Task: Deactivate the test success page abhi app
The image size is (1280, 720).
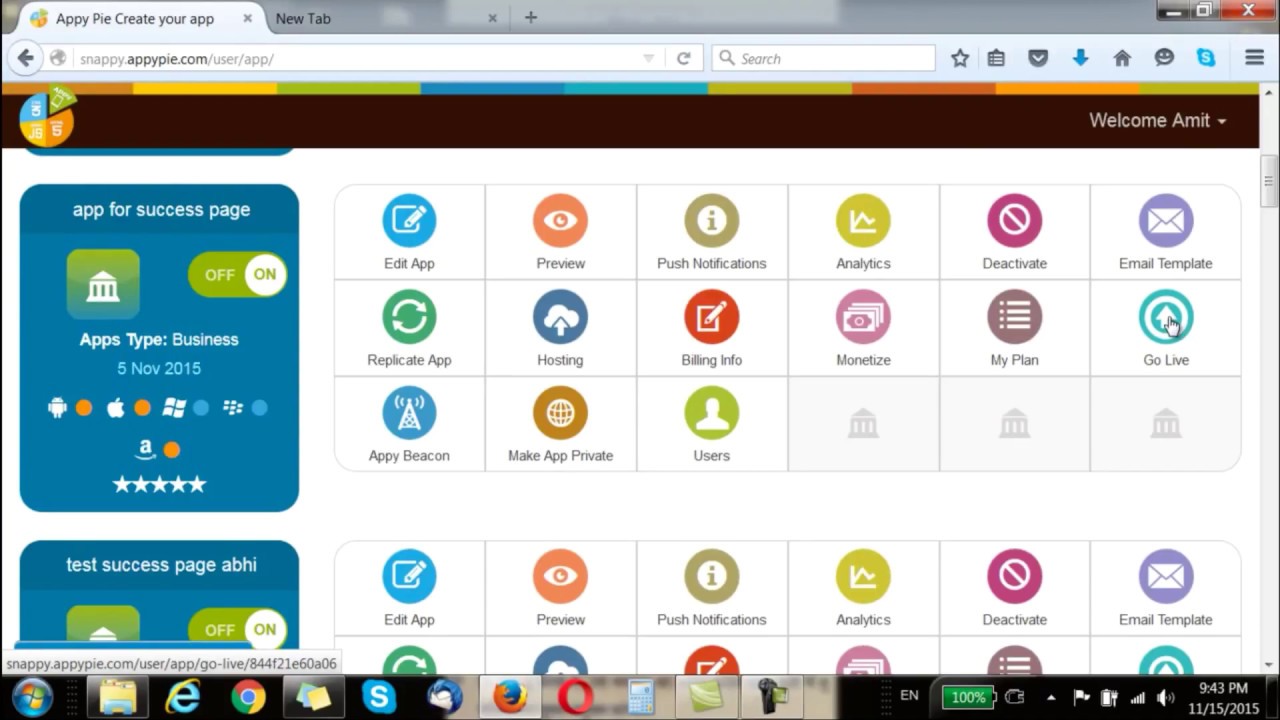Action: pyautogui.click(x=1014, y=588)
